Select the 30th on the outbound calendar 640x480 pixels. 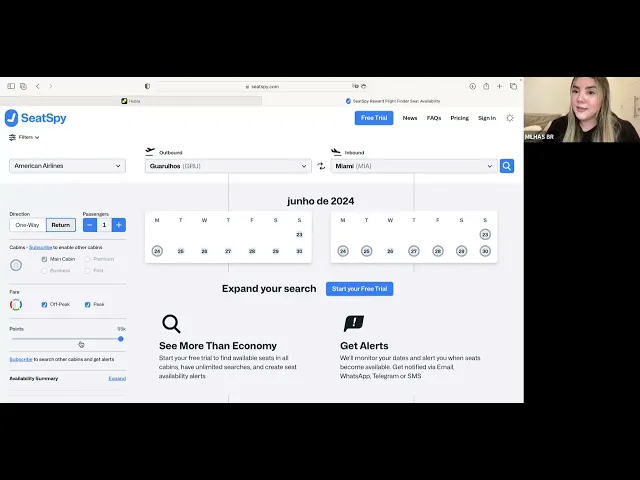(299, 251)
